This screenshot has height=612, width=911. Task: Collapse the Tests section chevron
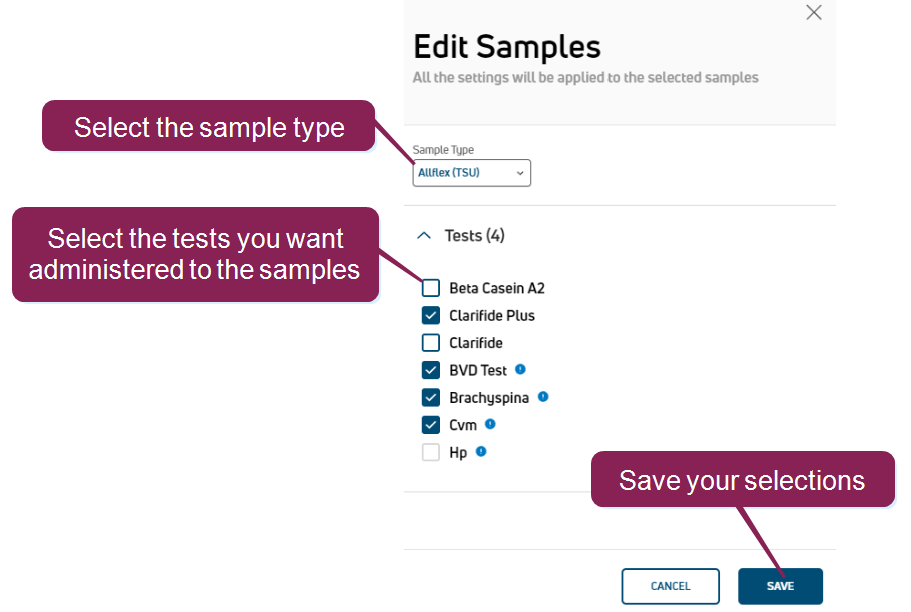coord(424,236)
